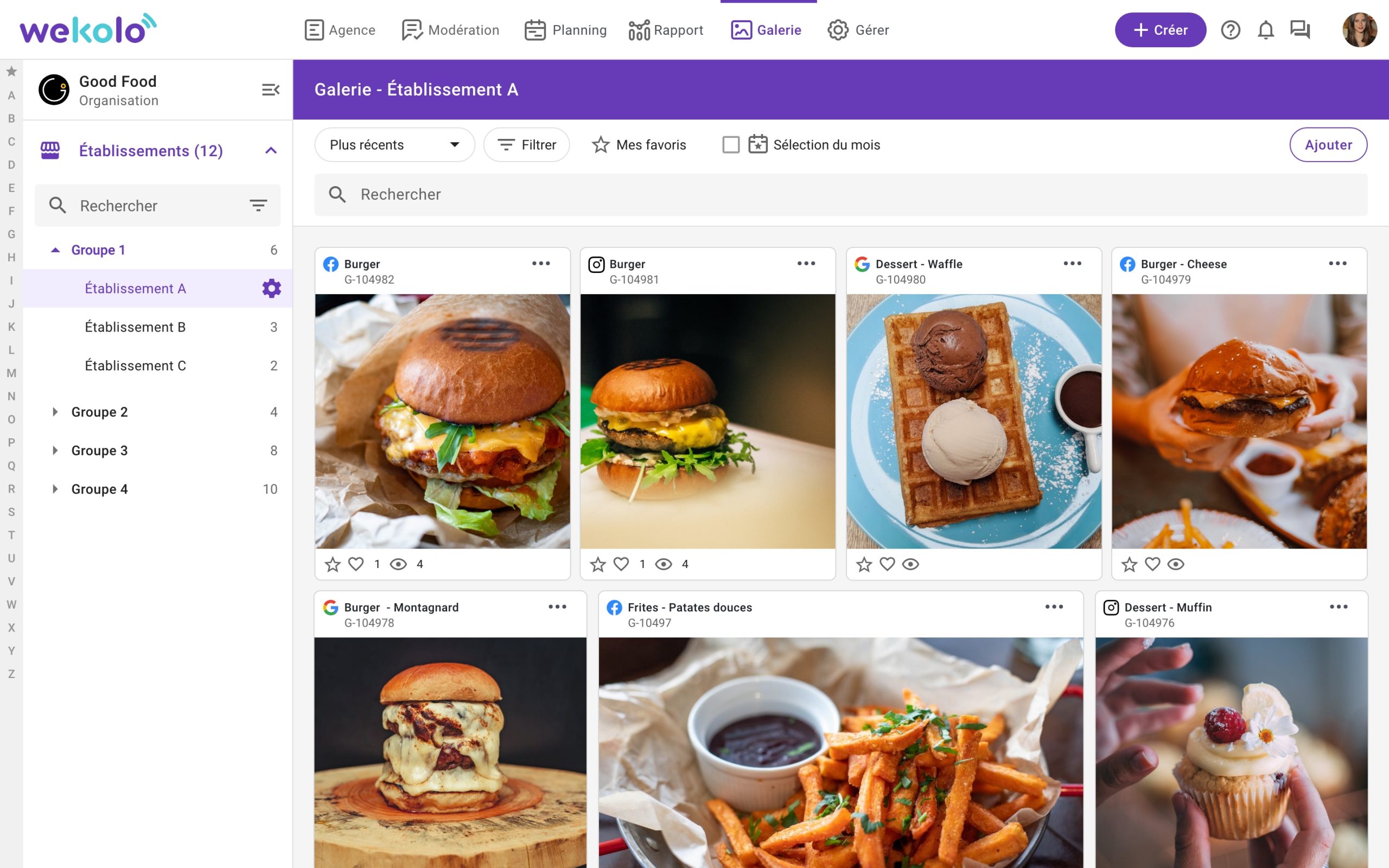
Task: Click search input field in gallery
Action: point(842,194)
